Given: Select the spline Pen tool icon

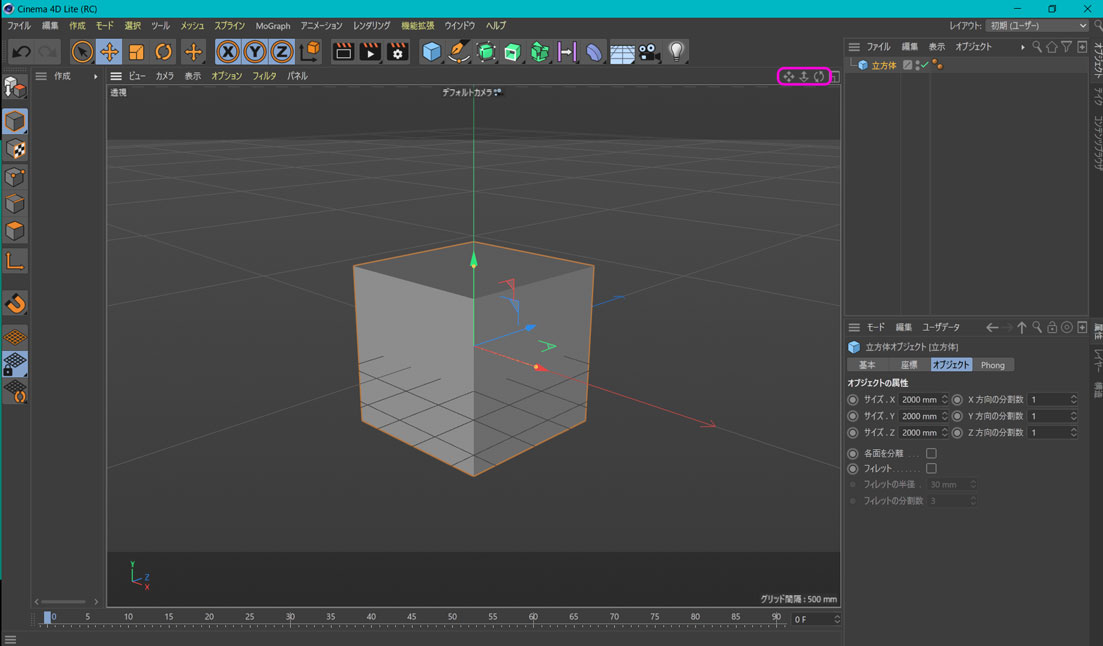Looking at the screenshot, I should (459, 52).
